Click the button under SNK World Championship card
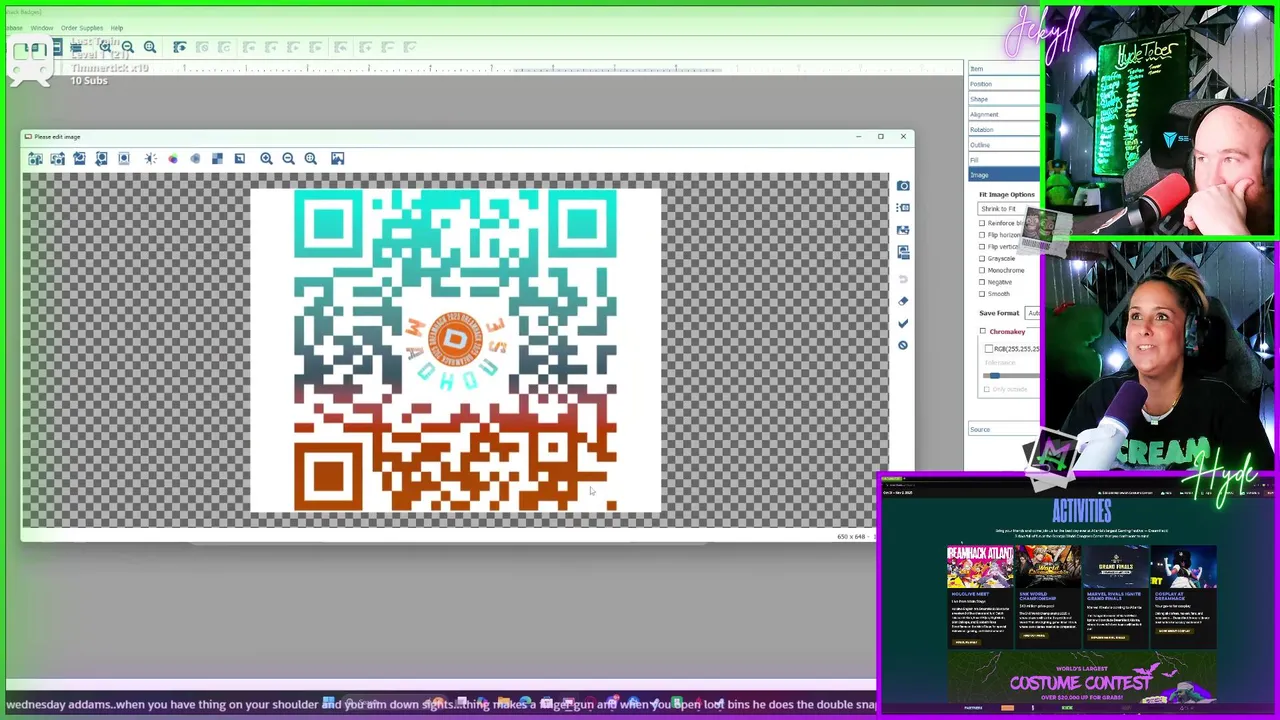1280x720 pixels. coord(1035,635)
